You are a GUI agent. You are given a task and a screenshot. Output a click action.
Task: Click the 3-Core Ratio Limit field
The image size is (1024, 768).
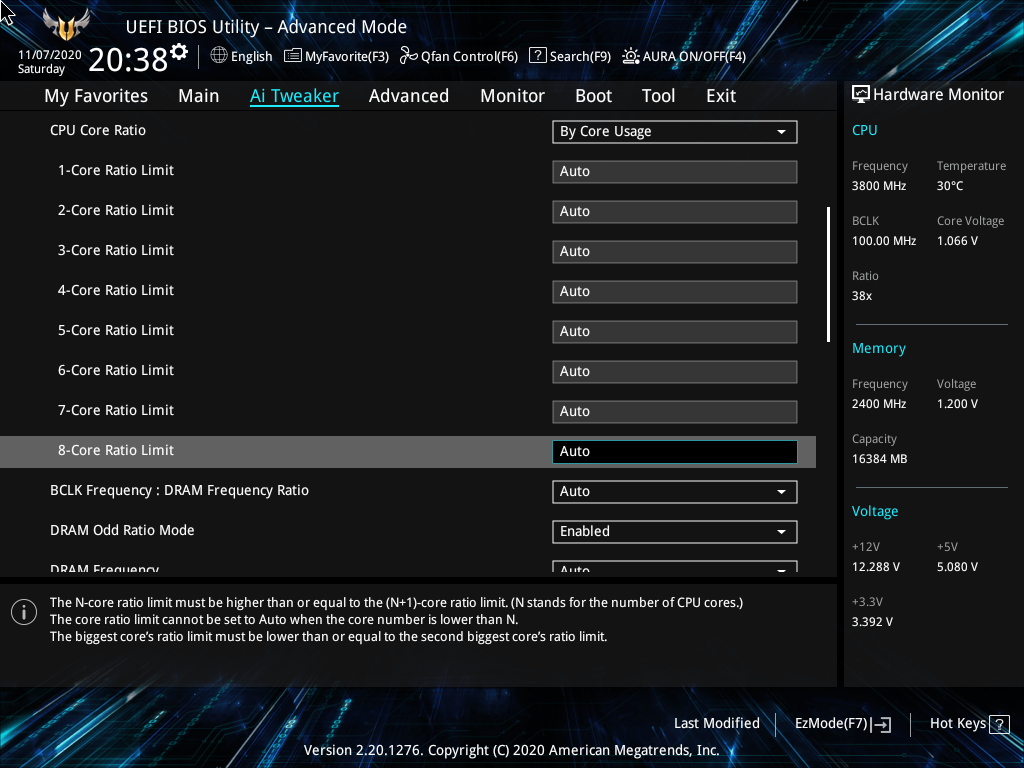pos(675,251)
